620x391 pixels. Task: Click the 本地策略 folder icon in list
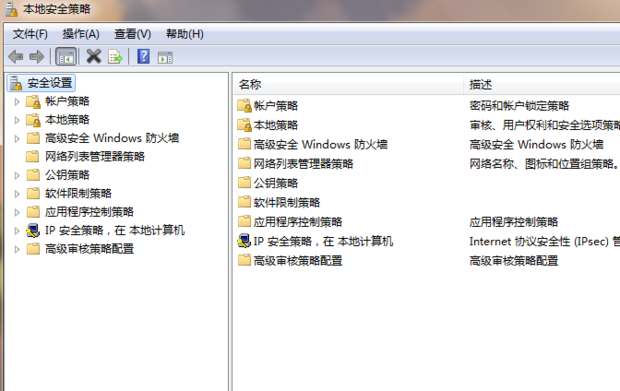pyautogui.click(x=244, y=125)
